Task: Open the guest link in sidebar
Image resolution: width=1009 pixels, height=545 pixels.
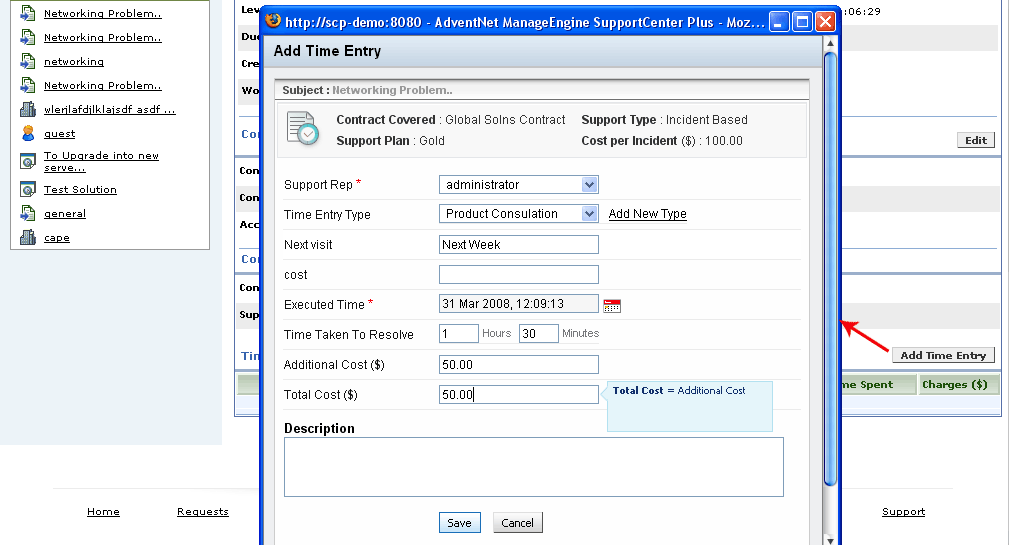Action: [x=59, y=134]
